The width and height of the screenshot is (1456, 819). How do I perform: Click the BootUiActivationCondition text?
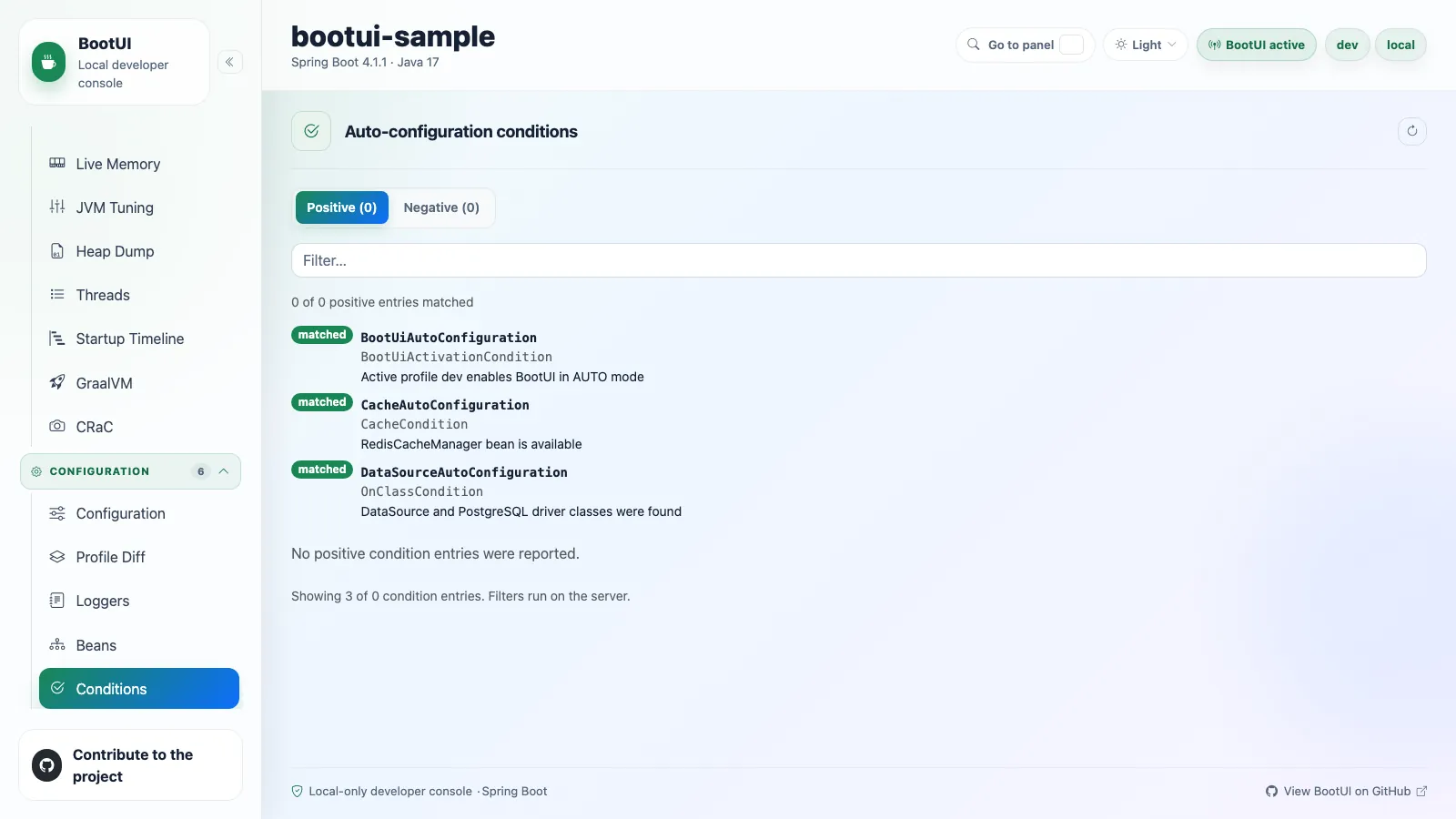tap(457, 357)
